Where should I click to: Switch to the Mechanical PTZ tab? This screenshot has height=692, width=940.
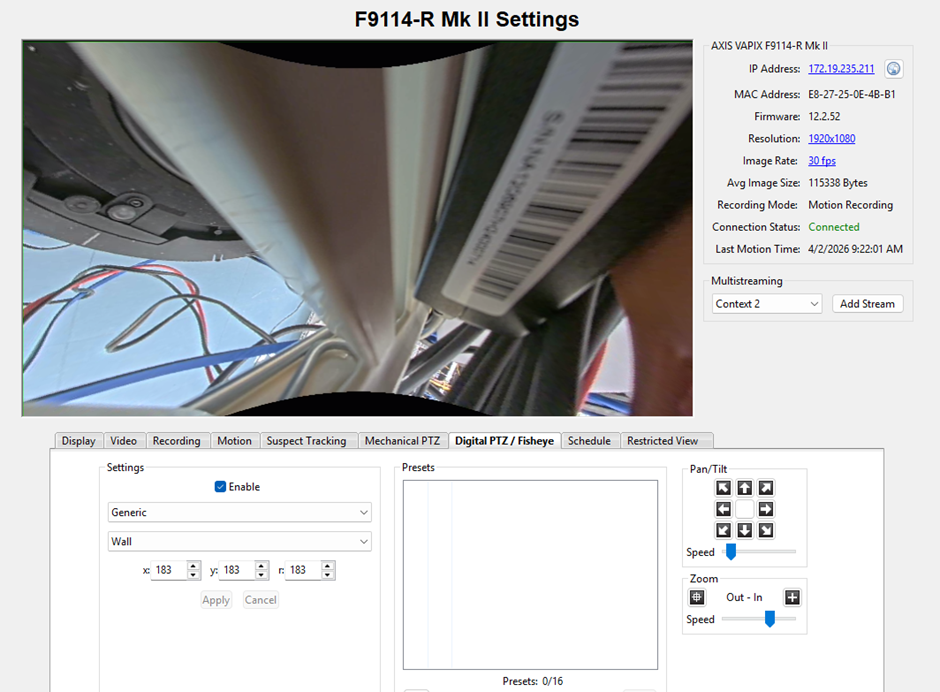pos(402,441)
